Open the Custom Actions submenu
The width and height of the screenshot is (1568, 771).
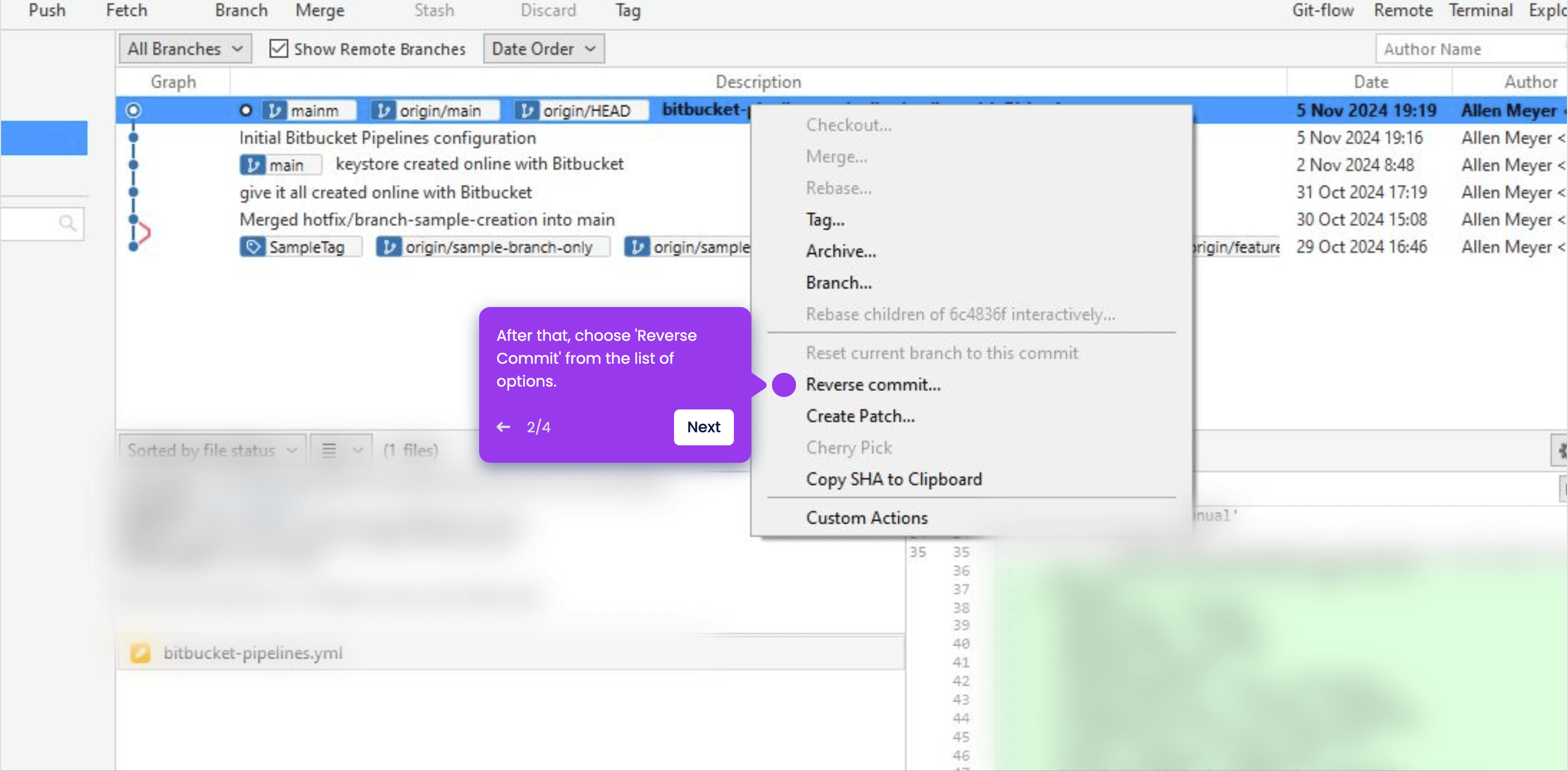(x=867, y=518)
